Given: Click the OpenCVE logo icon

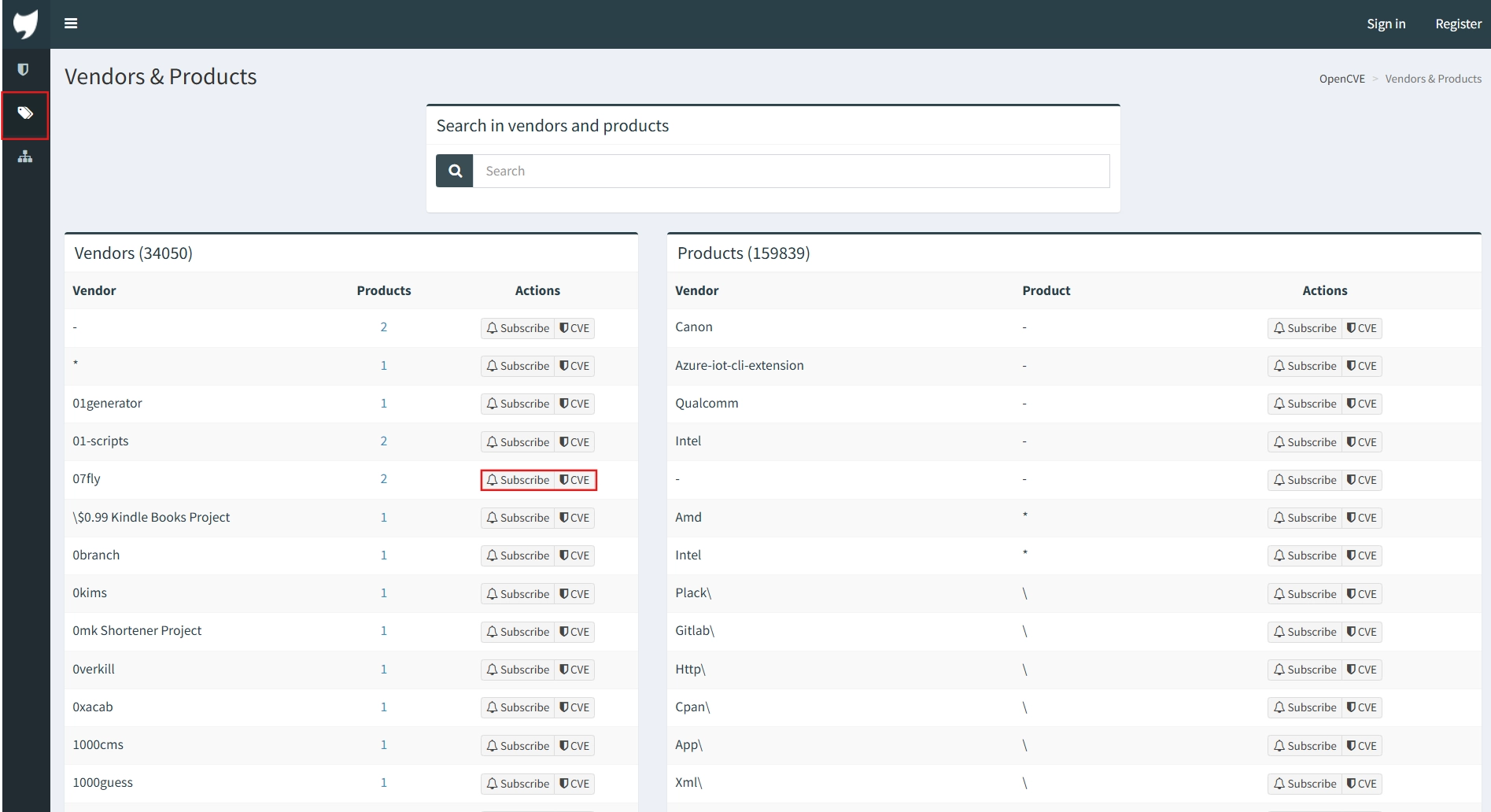Looking at the screenshot, I should (x=25, y=24).
